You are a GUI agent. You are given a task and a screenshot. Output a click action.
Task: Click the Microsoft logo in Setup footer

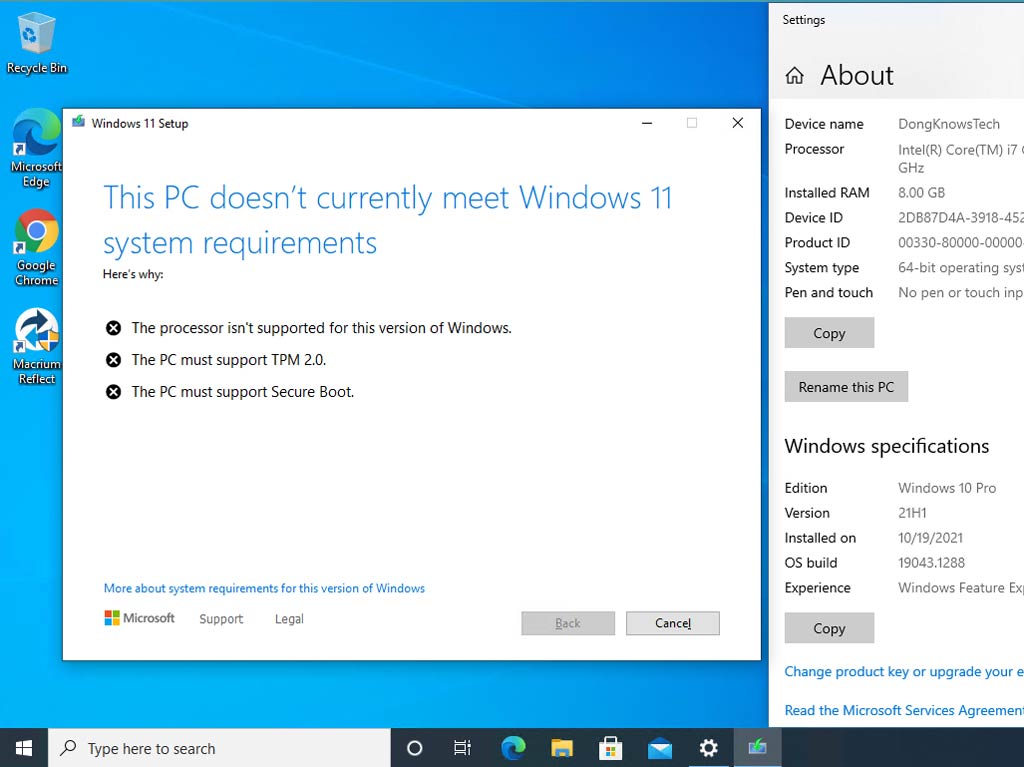140,618
